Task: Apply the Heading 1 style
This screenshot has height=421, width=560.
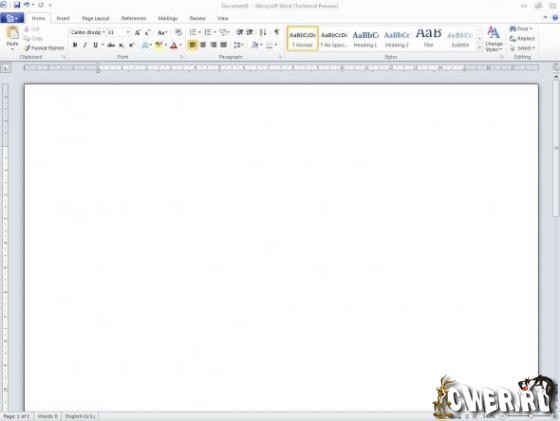Action: 365,39
